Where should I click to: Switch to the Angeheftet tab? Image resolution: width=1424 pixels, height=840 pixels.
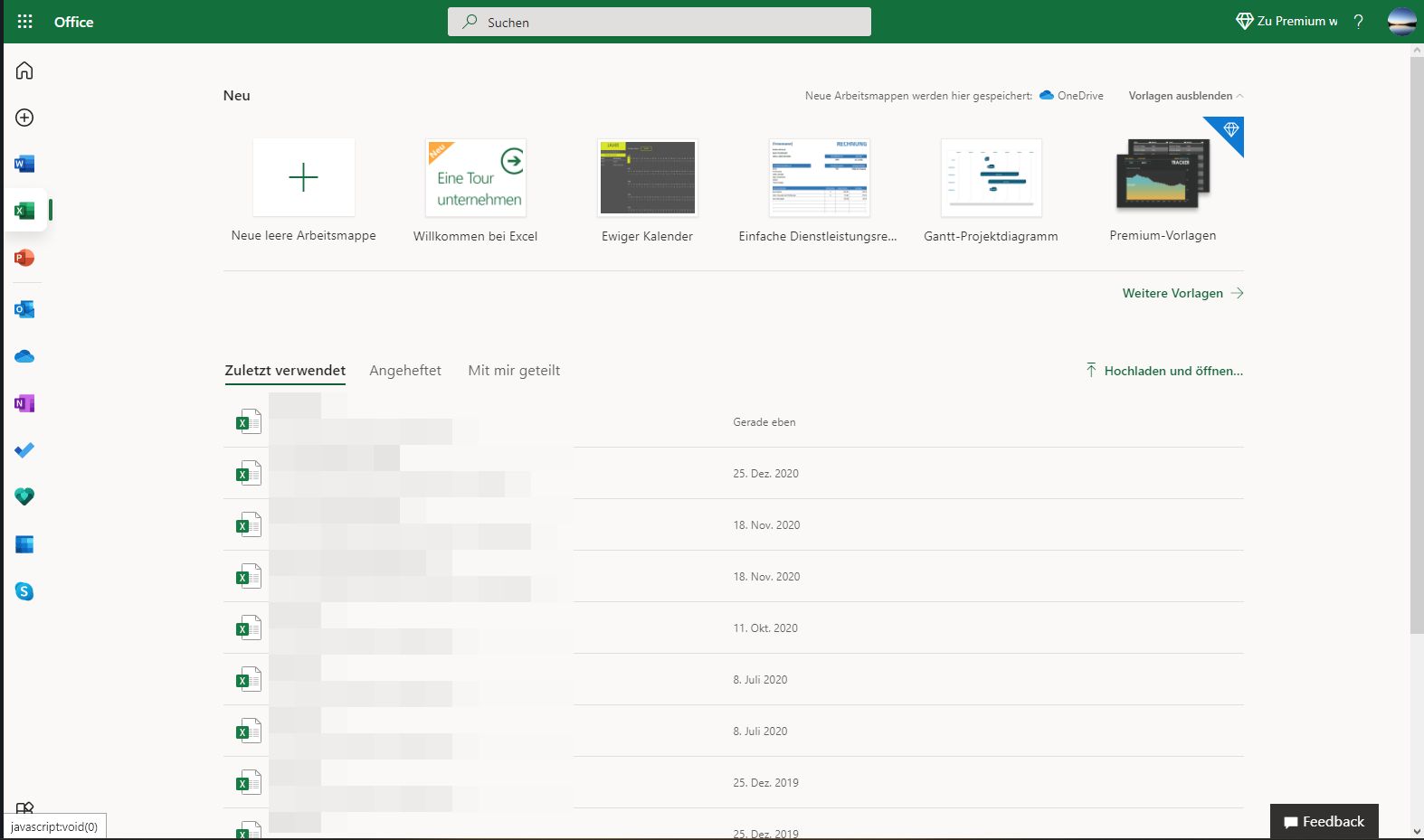click(x=405, y=371)
